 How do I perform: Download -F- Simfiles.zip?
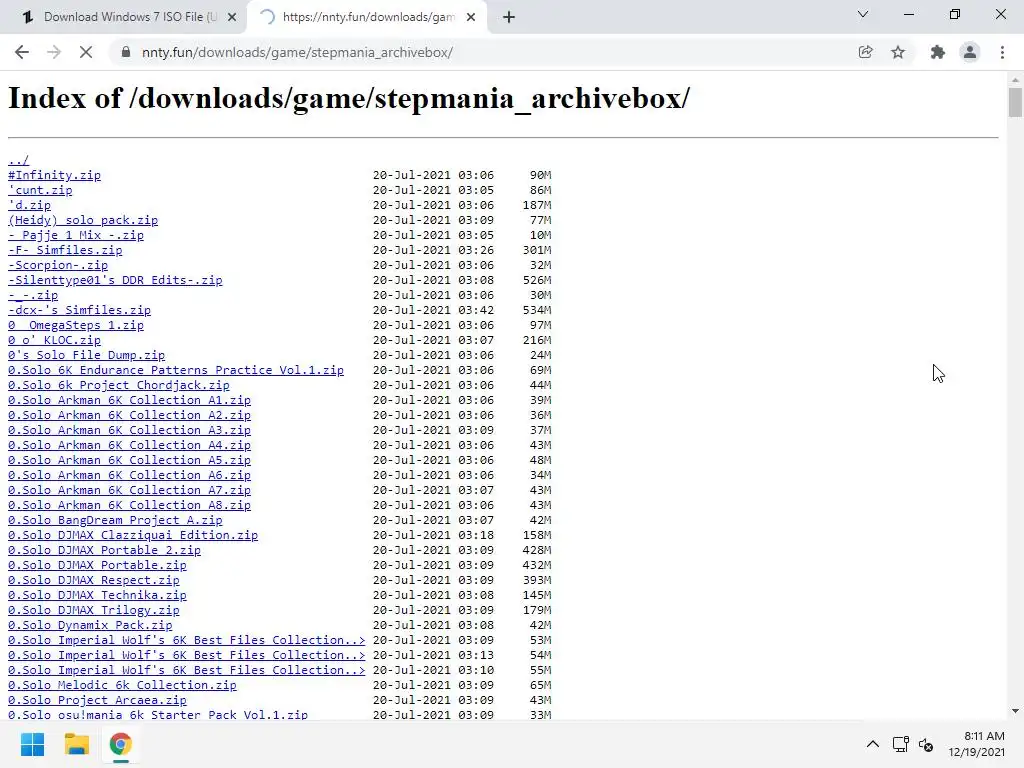click(65, 250)
